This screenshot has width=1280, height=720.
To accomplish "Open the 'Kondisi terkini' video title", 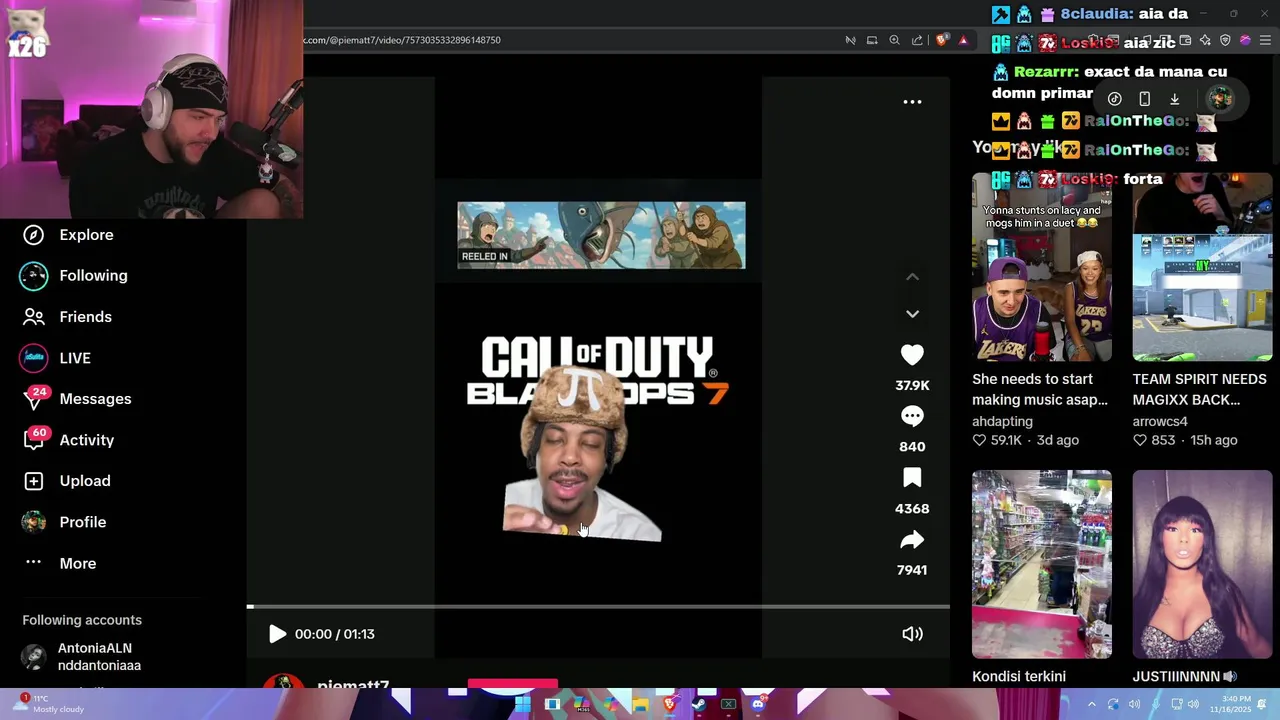I will tap(1019, 677).
